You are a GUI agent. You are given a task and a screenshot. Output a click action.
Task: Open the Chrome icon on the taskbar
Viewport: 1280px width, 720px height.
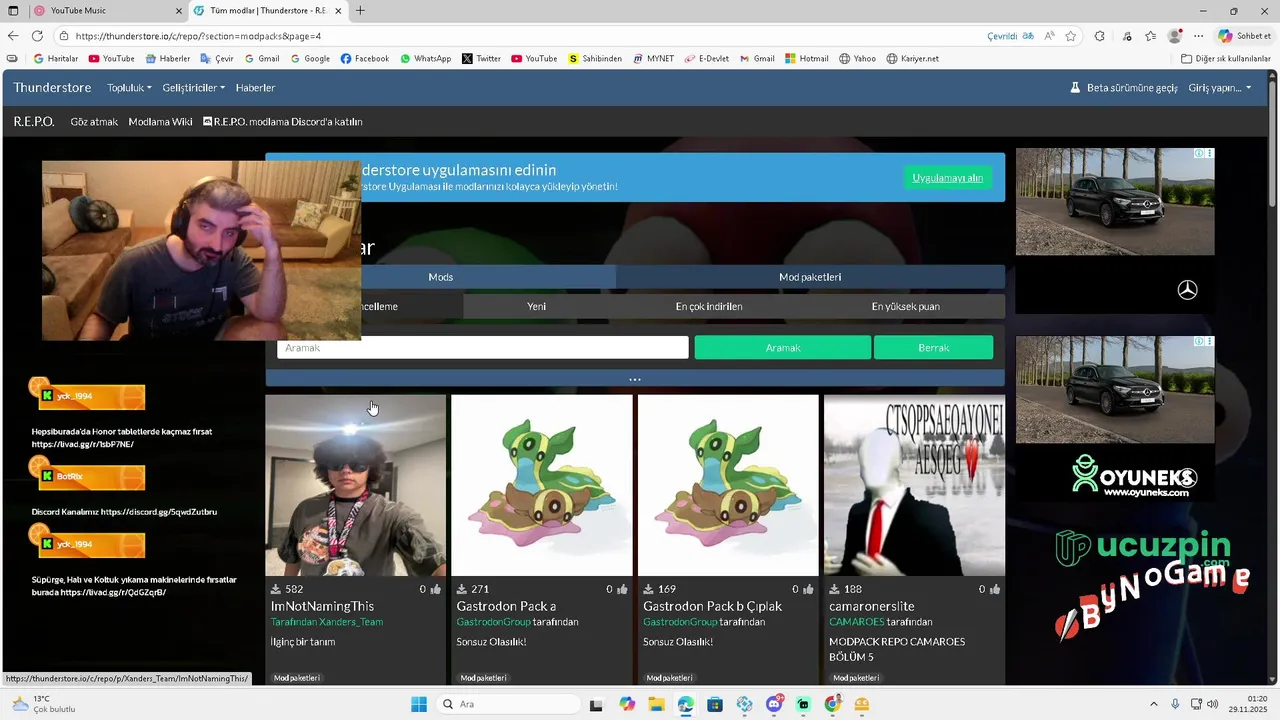click(x=833, y=704)
